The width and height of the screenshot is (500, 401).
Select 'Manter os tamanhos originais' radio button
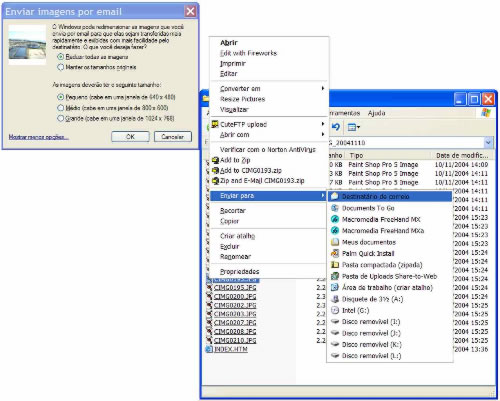pyautogui.click(x=60, y=67)
